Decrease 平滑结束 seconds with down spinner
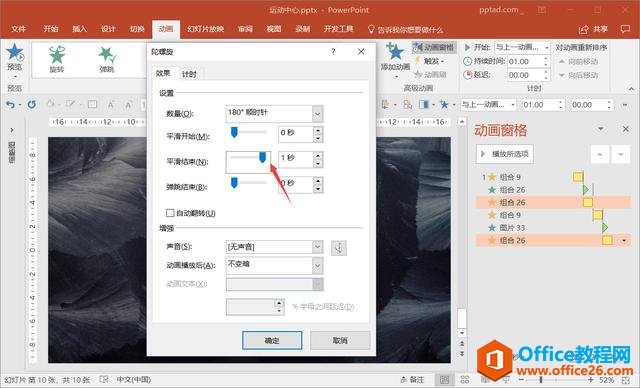The height and width of the screenshot is (388, 640). 318,164
